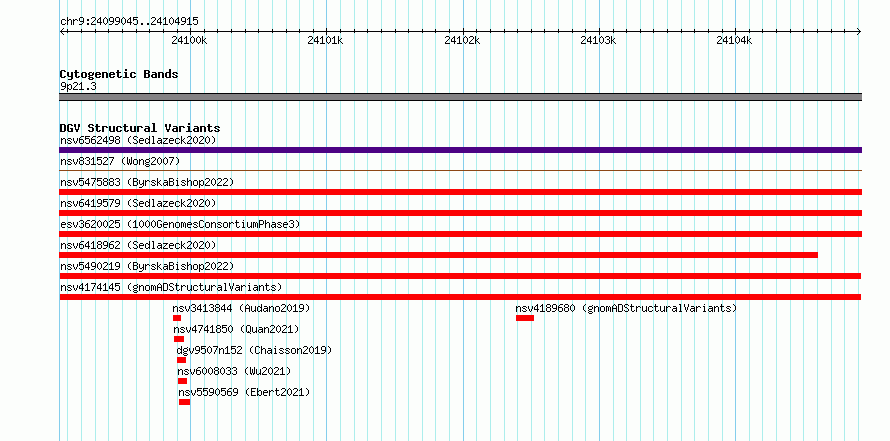Click the thin nsv831527 variant line

(460, 170)
